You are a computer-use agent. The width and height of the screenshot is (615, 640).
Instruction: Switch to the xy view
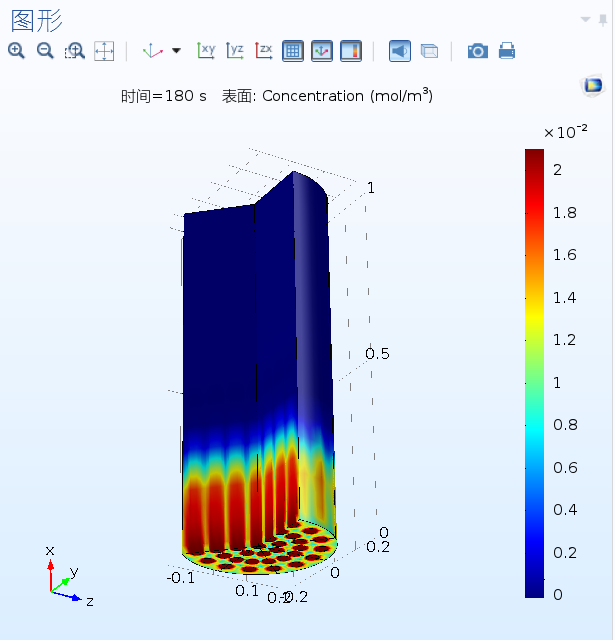[x=206, y=51]
